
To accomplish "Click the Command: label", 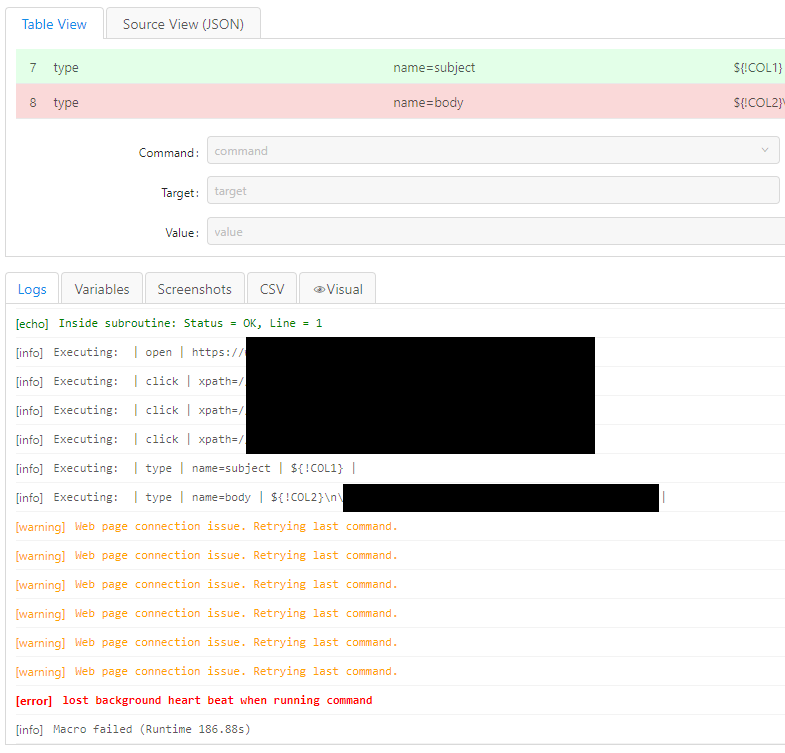I will pos(169,153).
